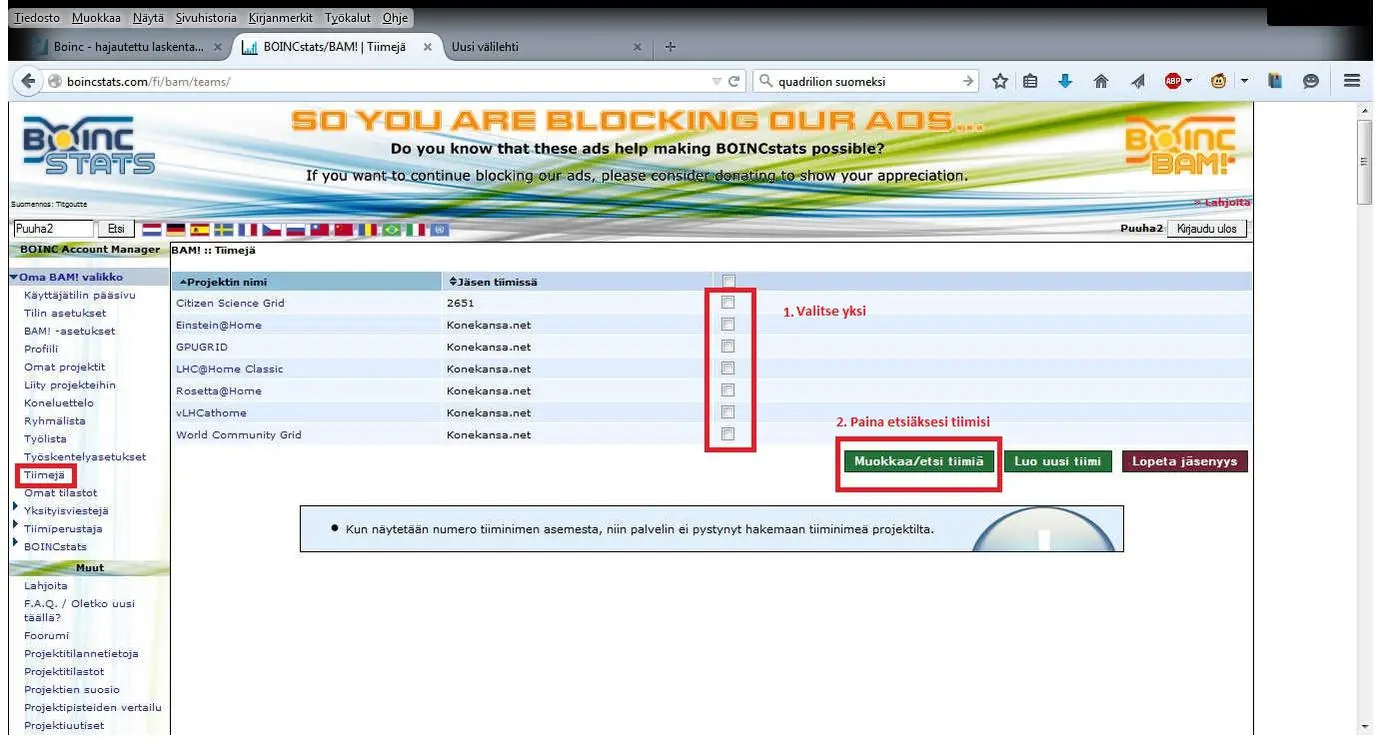Tick the select-all checkbox in table header

click(x=728, y=281)
